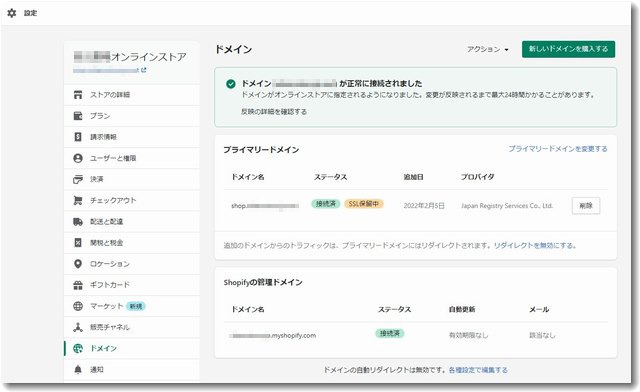Click リダイレクトを無効にする link
The width and height of the screenshot is (640, 392).
[534, 245]
